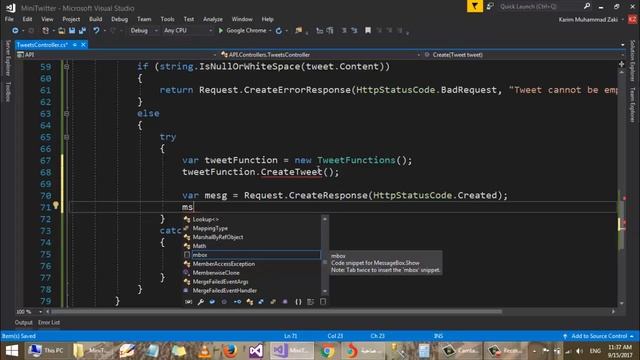The height and width of the screenshot is (360, 640).
Task: Close the TweetsController.cs tab
Action: pos(83,45)
